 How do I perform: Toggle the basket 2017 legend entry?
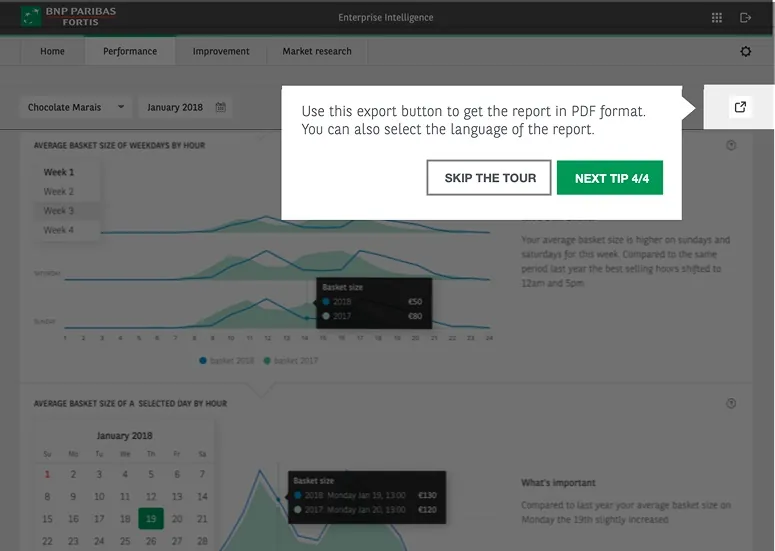click(x=291, y=361)
